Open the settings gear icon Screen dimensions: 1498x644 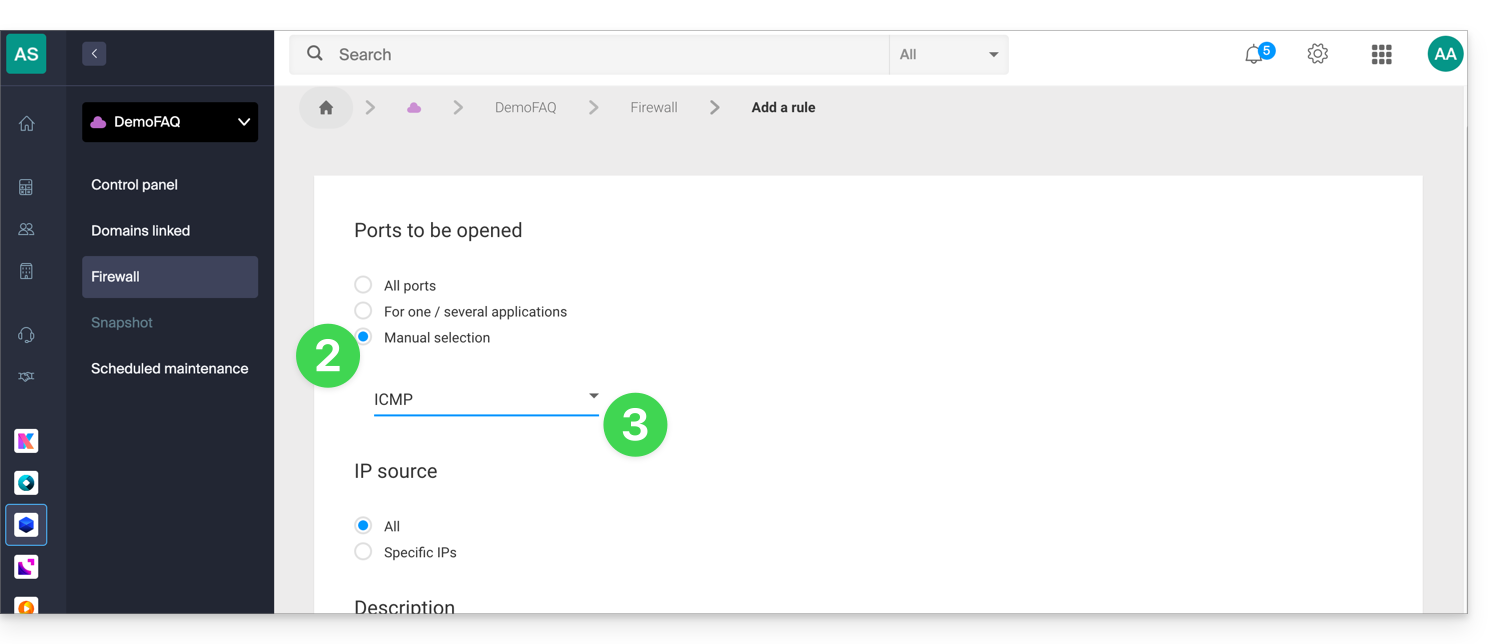point(1318,54)
